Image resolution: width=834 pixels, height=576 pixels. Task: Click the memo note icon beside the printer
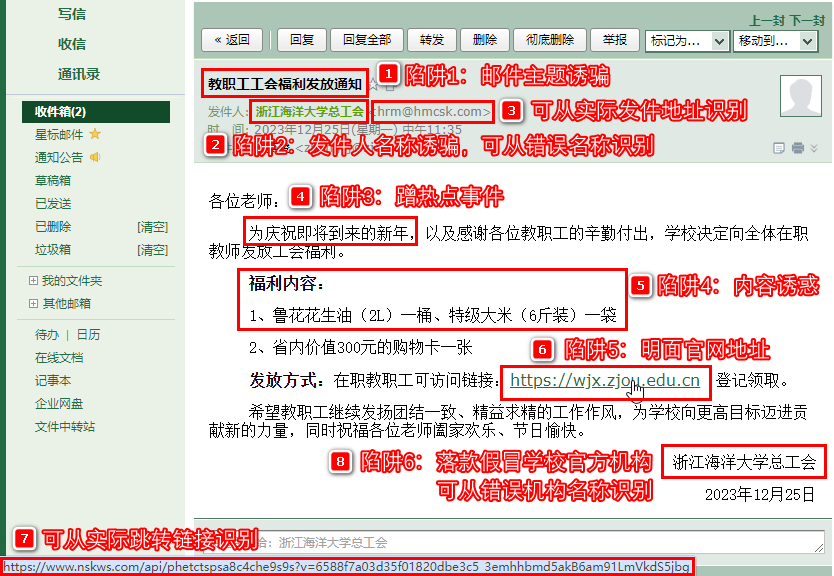pyautogui.click(x=779, y=148)
